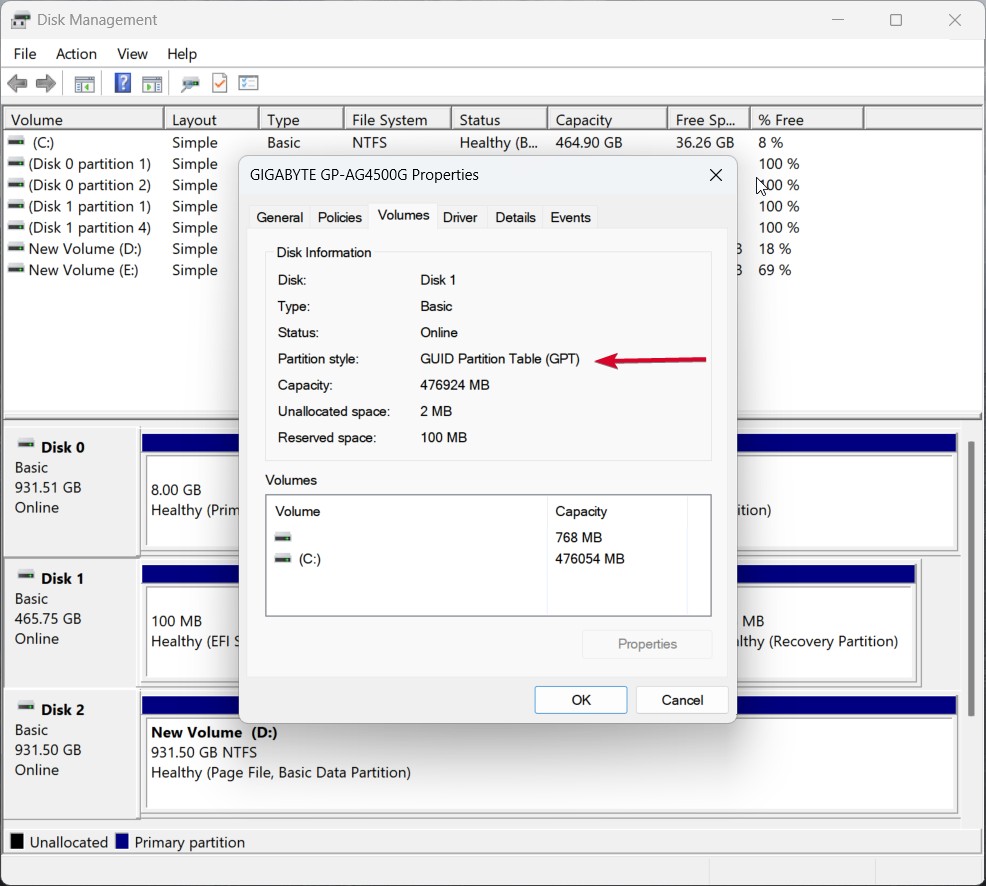
Task: Click the document-with-red-checkmark toolbar icon
Action: pyautogui.click(x=219, y=83)
